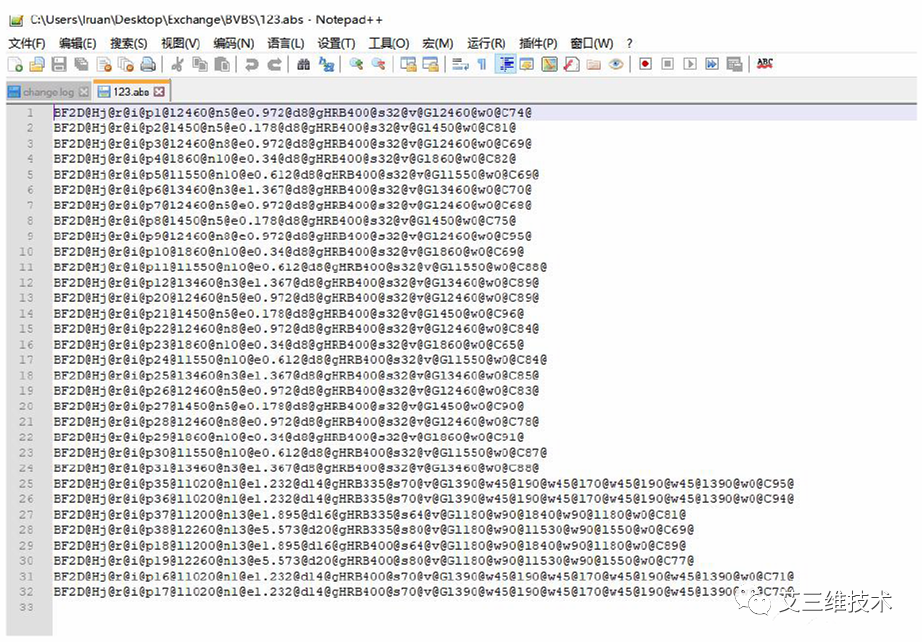
Task: Redo the edit via toolbar arrow
Action: tap(274, 64)
